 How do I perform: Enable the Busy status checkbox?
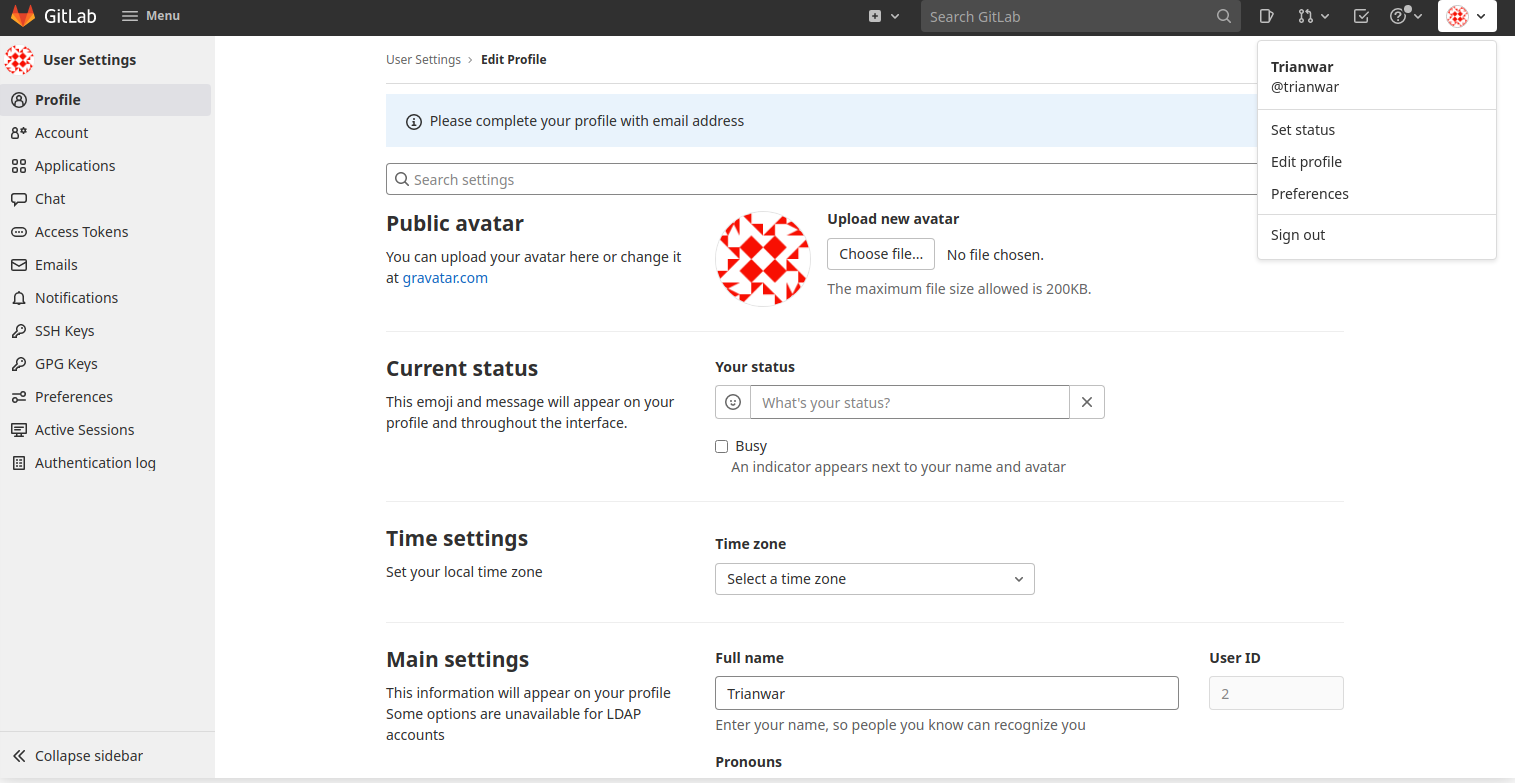(721, 446)
